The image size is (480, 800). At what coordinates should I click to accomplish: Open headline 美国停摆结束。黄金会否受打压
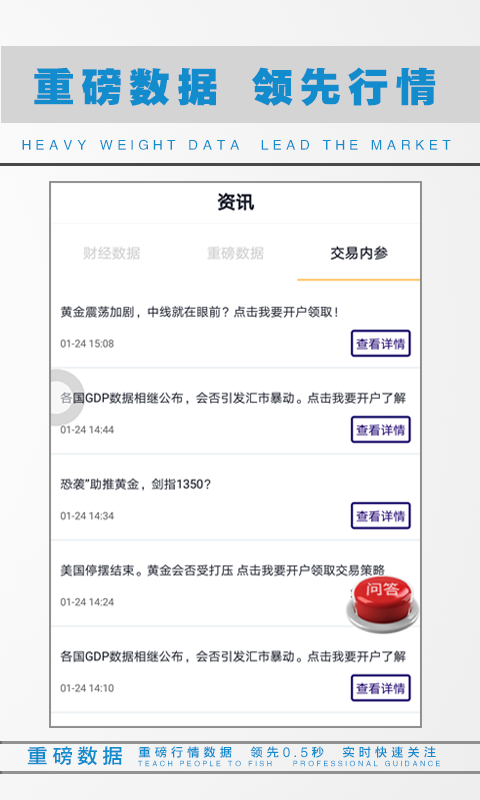[222, 570]
